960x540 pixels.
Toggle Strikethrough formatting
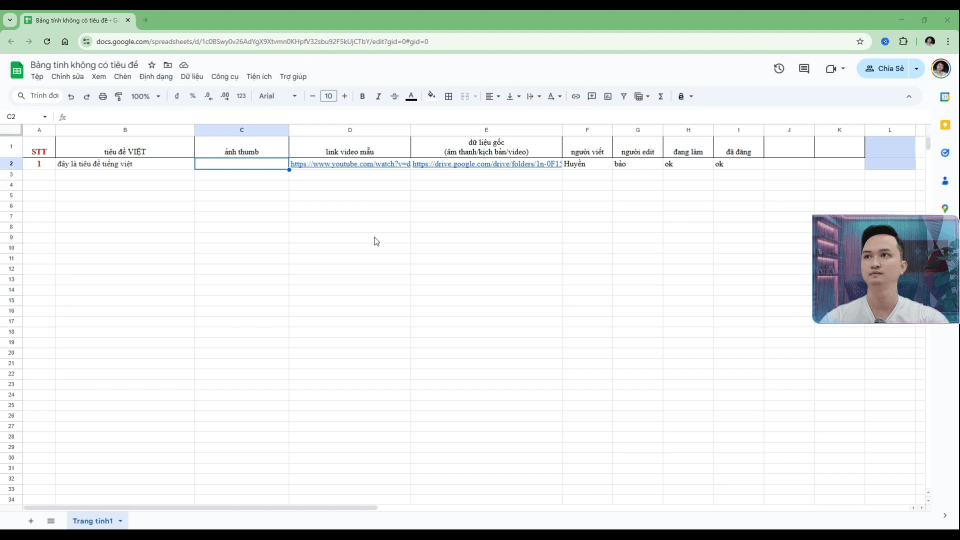click(x=394, y=97)
